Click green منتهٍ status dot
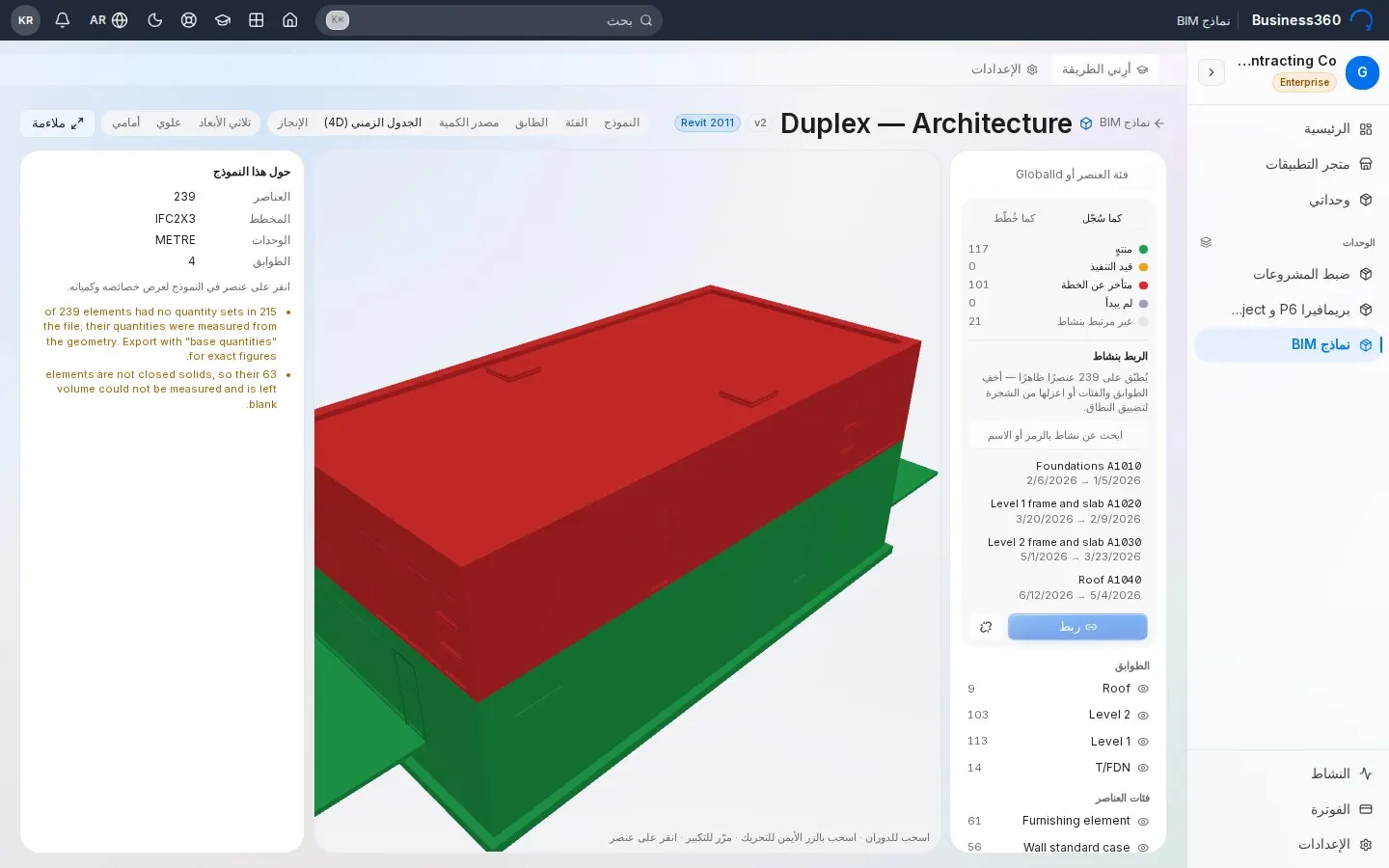1389x868 pixels. pos(1143,249)
